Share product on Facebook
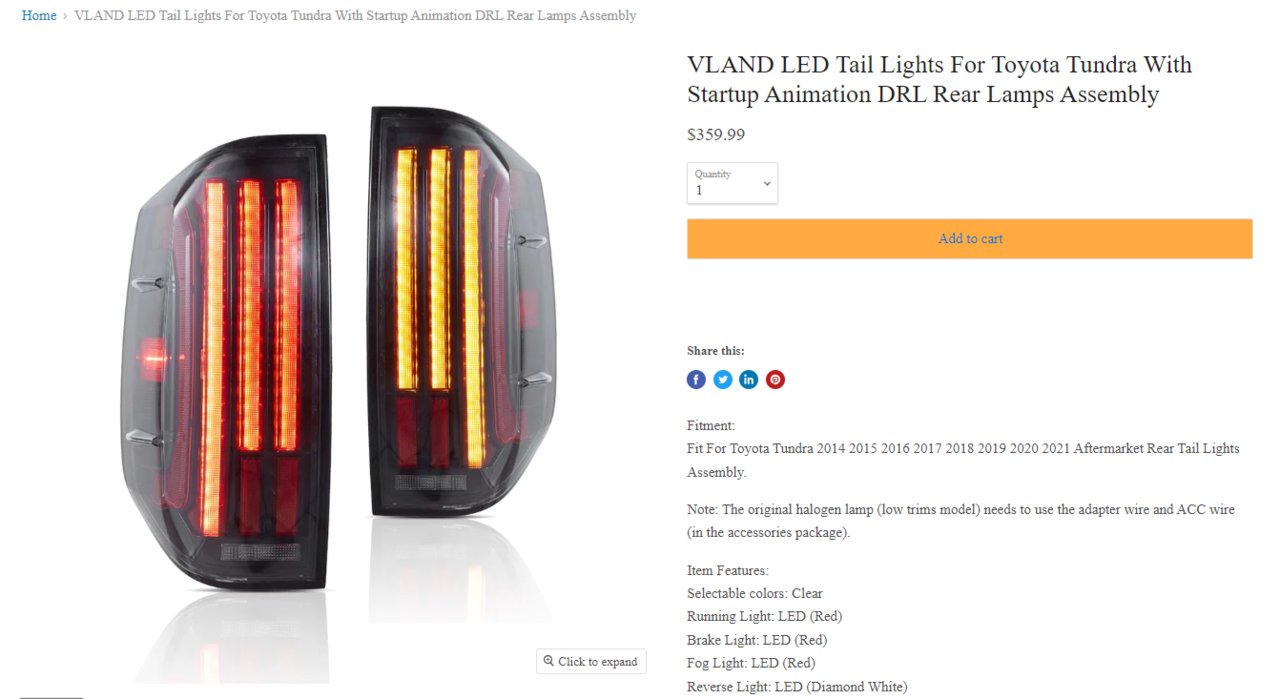Image resolution: width=1280 pixels, height=699 pixels. click(x=696, y=380)
